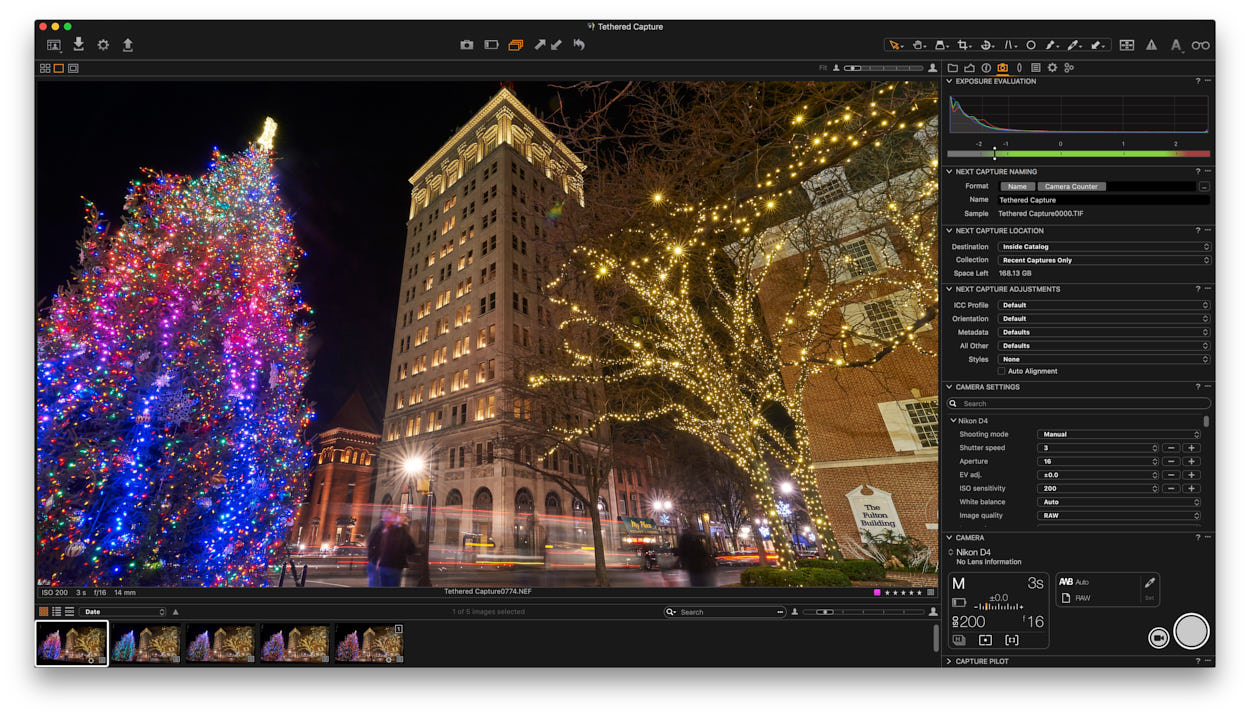Click the exposure warning triangle icon
1250x717 pixels.
pyautogui.click(x=1151, y=45)
